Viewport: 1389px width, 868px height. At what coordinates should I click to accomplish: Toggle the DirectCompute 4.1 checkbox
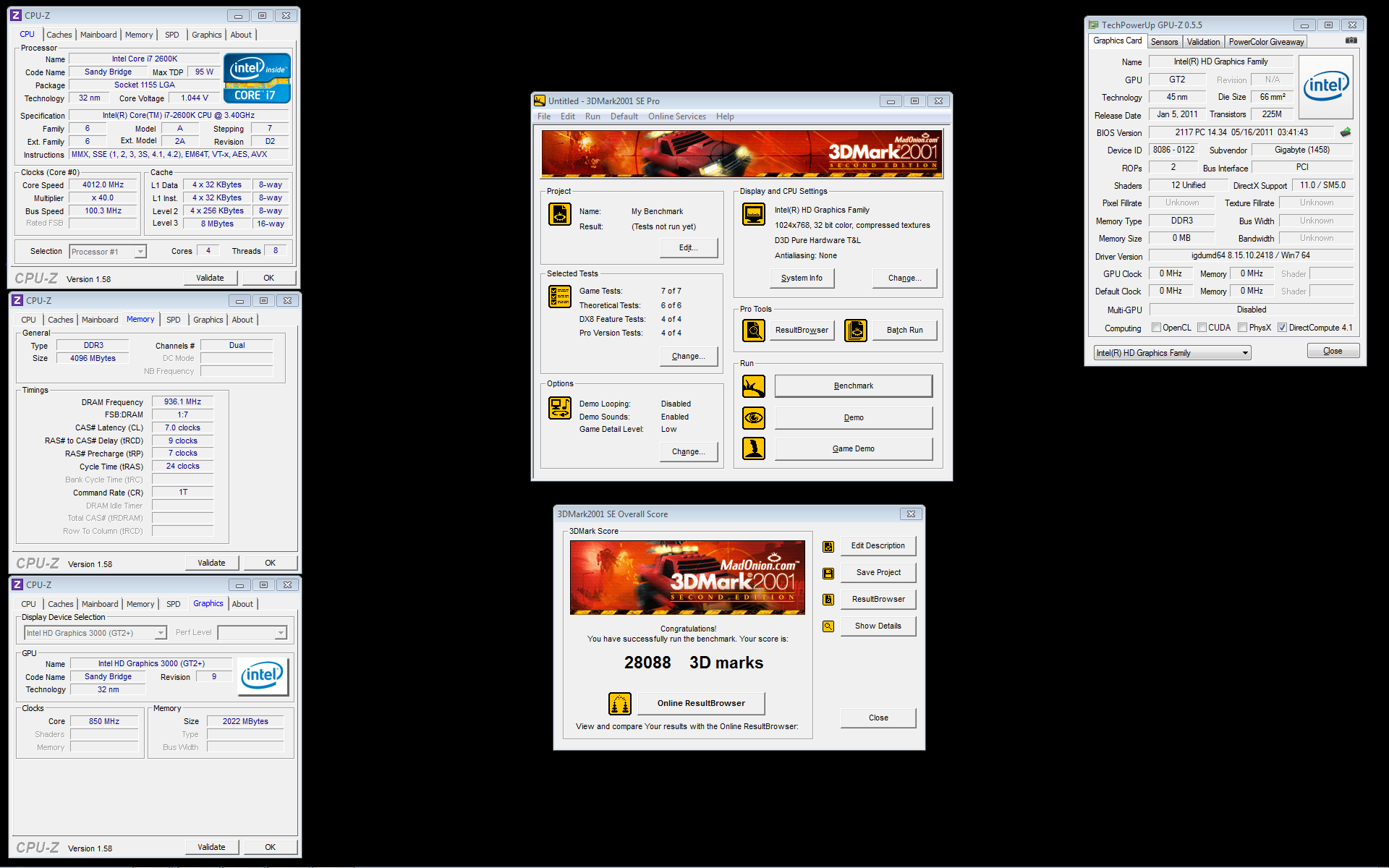(x=1283, y=328)
